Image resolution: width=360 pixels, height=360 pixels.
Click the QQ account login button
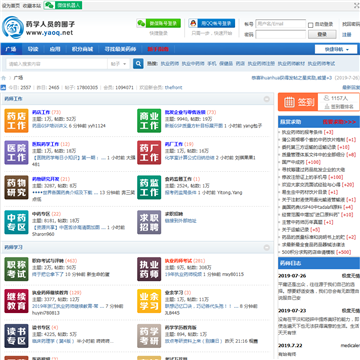tap(212, 23)
